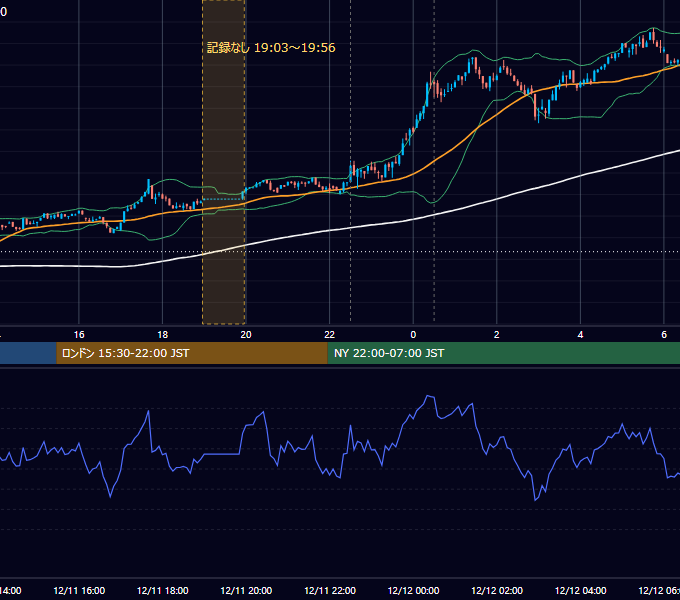Screen dimensions: 680x600
Task: Click the 12/12 04:00 date label
Action: pos(581,591)
